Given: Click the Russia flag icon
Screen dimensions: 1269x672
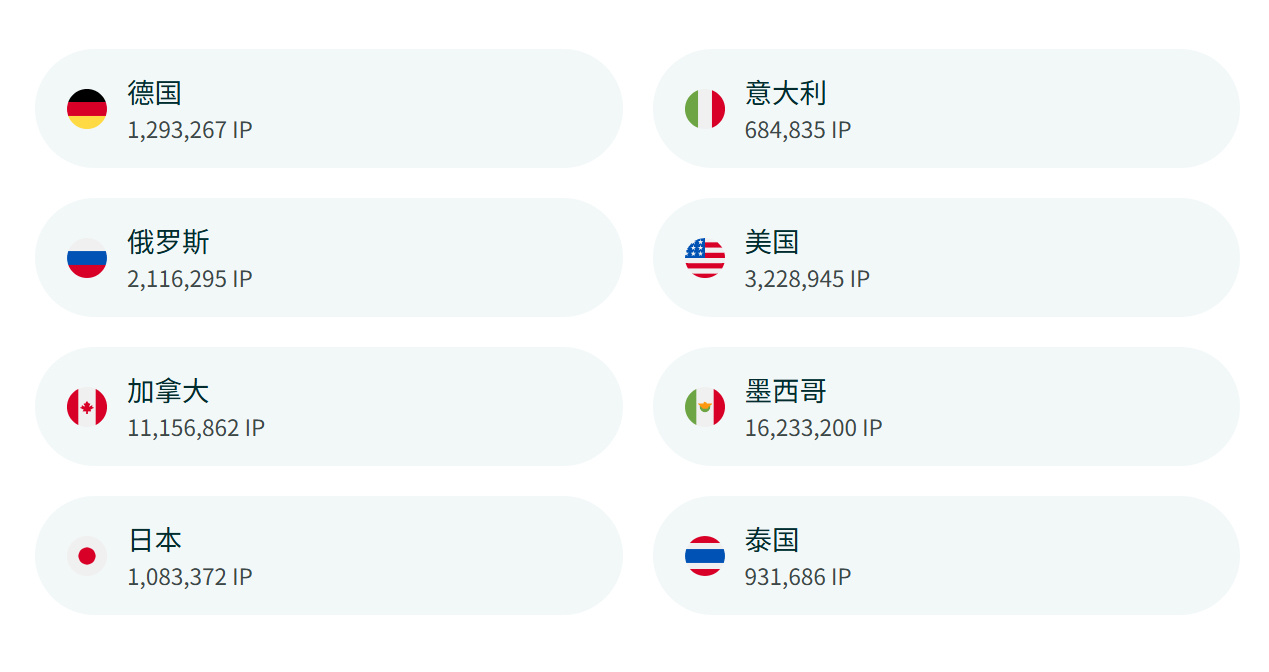Looking at the screenshot, I should click(88, 257).
